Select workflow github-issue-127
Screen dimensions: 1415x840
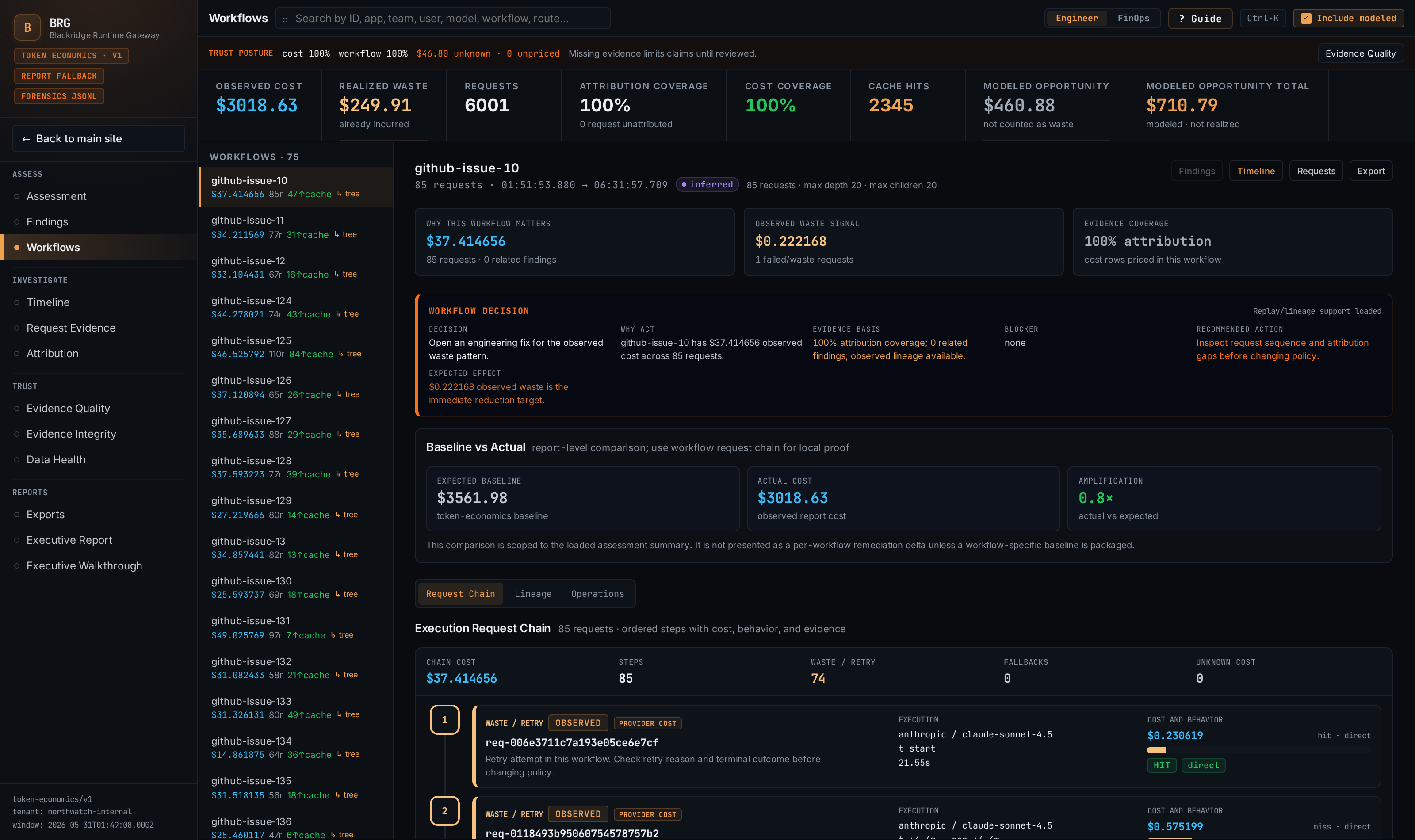click(295, 428)
